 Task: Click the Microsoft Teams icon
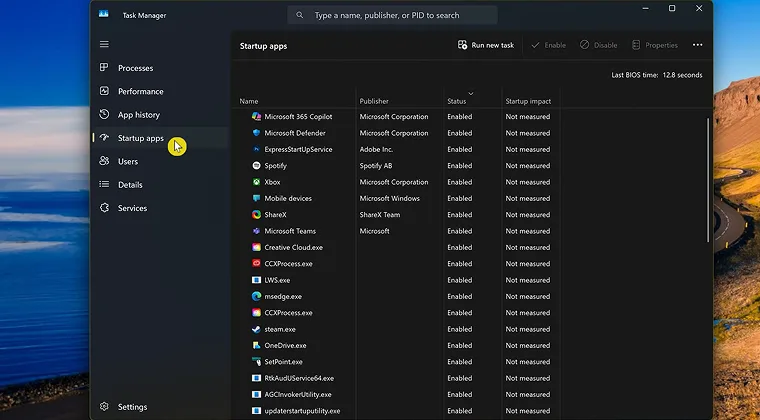pyautogui.click(x=256, y=231)
